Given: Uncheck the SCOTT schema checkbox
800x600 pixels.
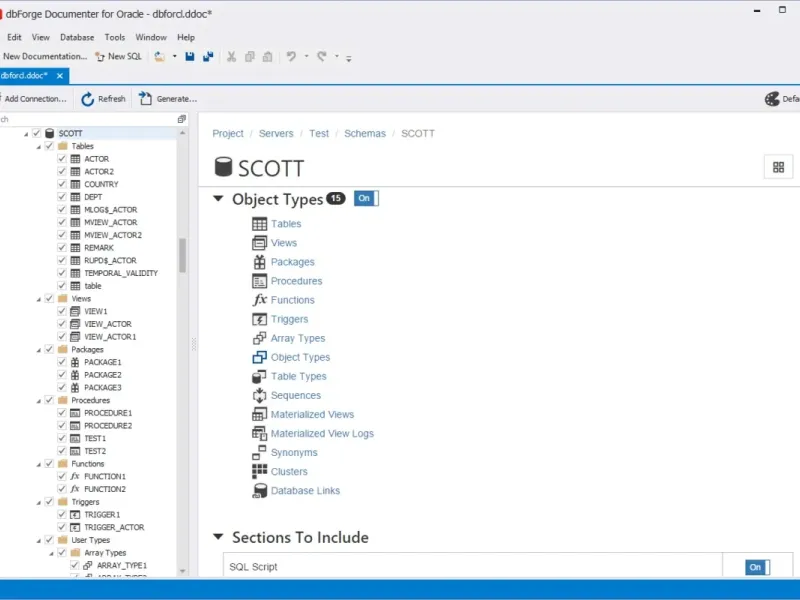Looking at the screenshot, I should click(x=36, y=133).
